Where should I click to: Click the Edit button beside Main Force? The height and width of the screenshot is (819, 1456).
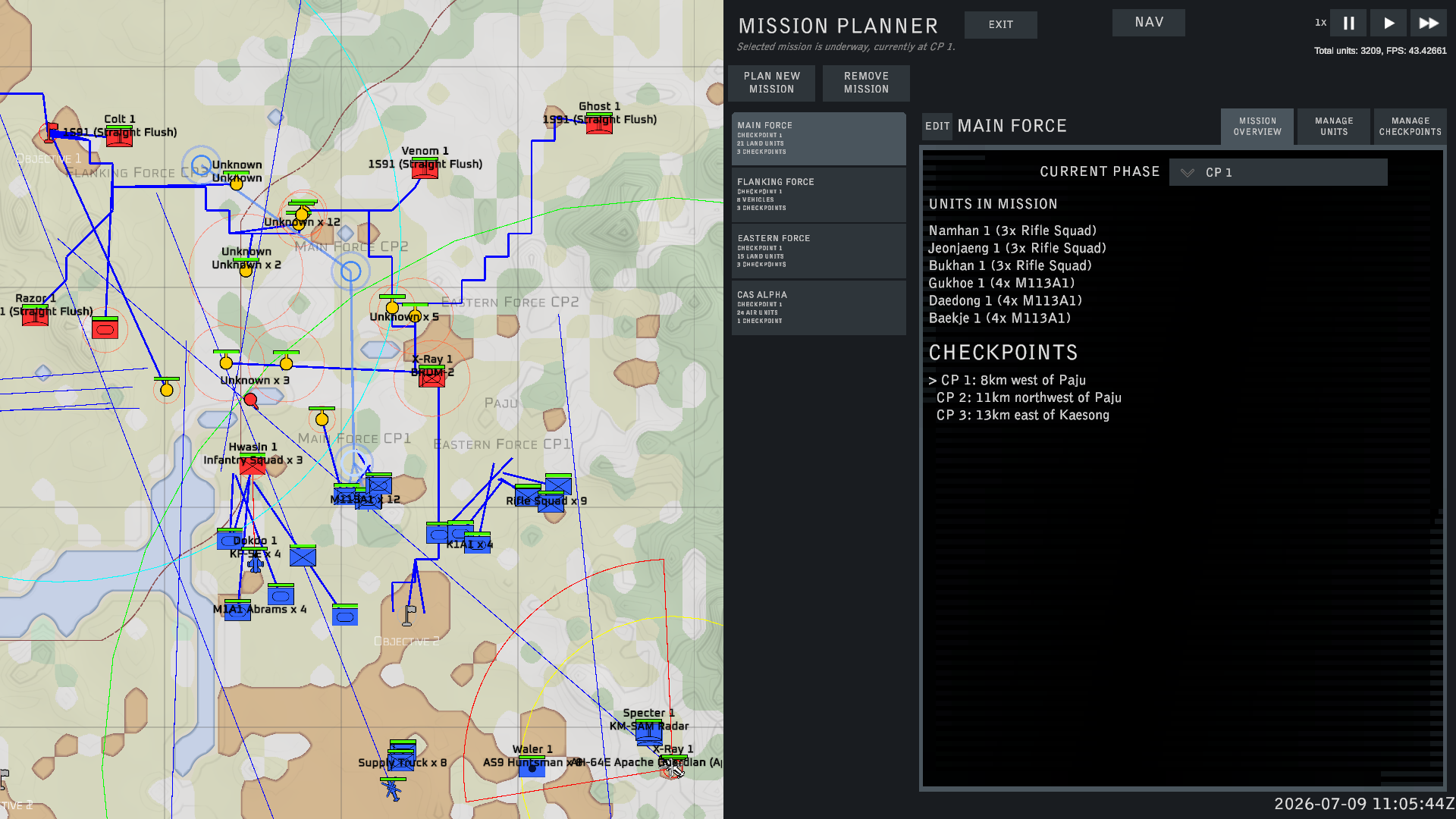click(x=937, y=127)
